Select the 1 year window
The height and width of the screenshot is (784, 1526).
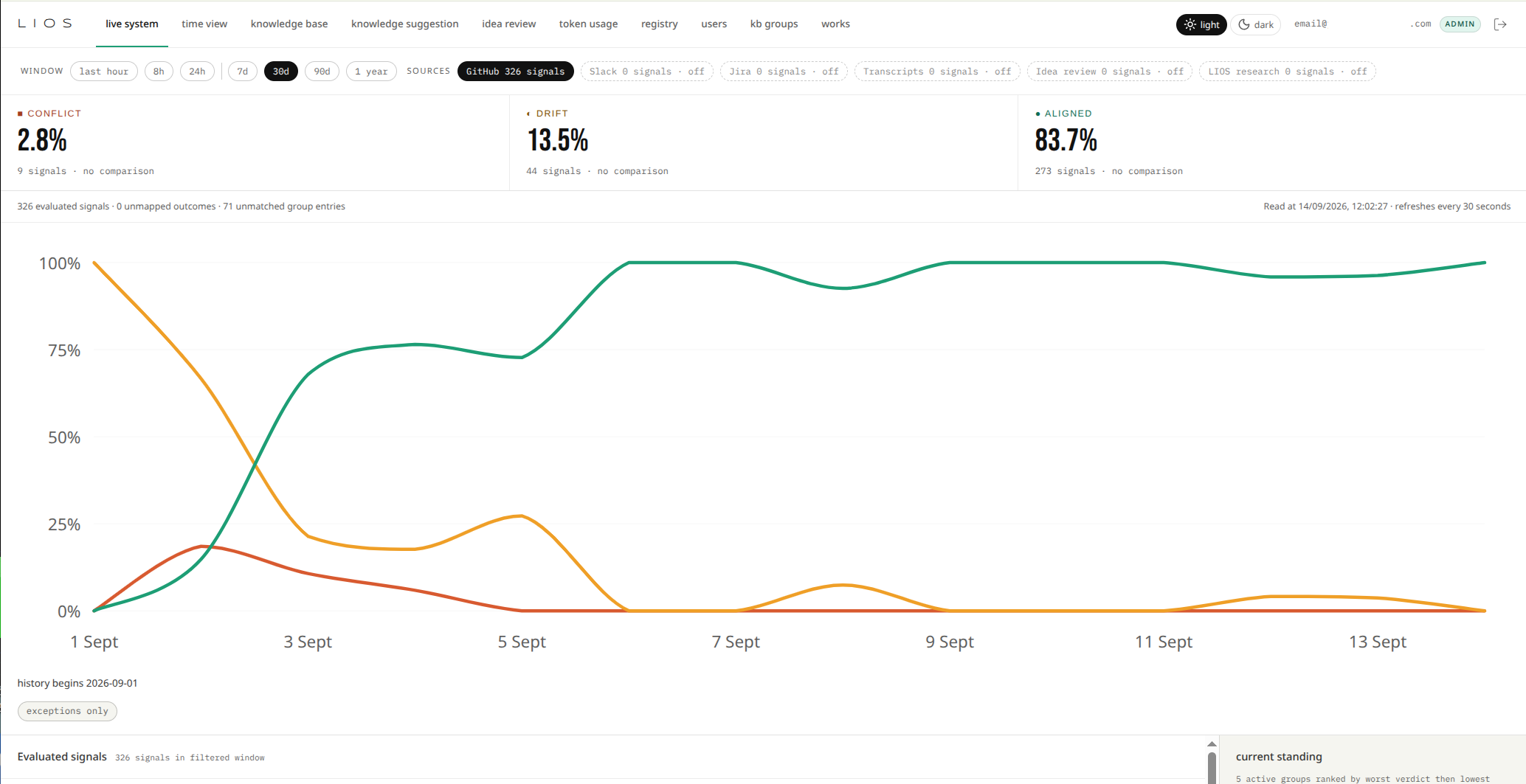(x=371, y=72)
